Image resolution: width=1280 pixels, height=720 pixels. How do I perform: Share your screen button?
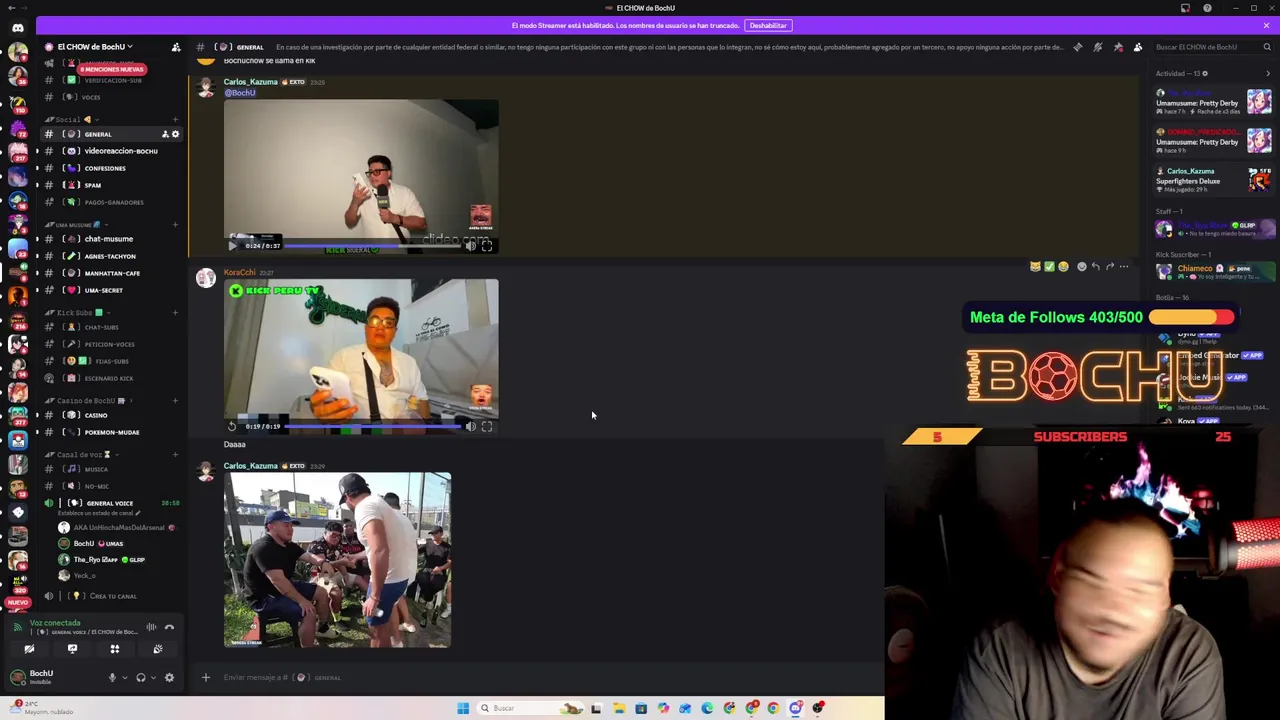click(72, 649)
